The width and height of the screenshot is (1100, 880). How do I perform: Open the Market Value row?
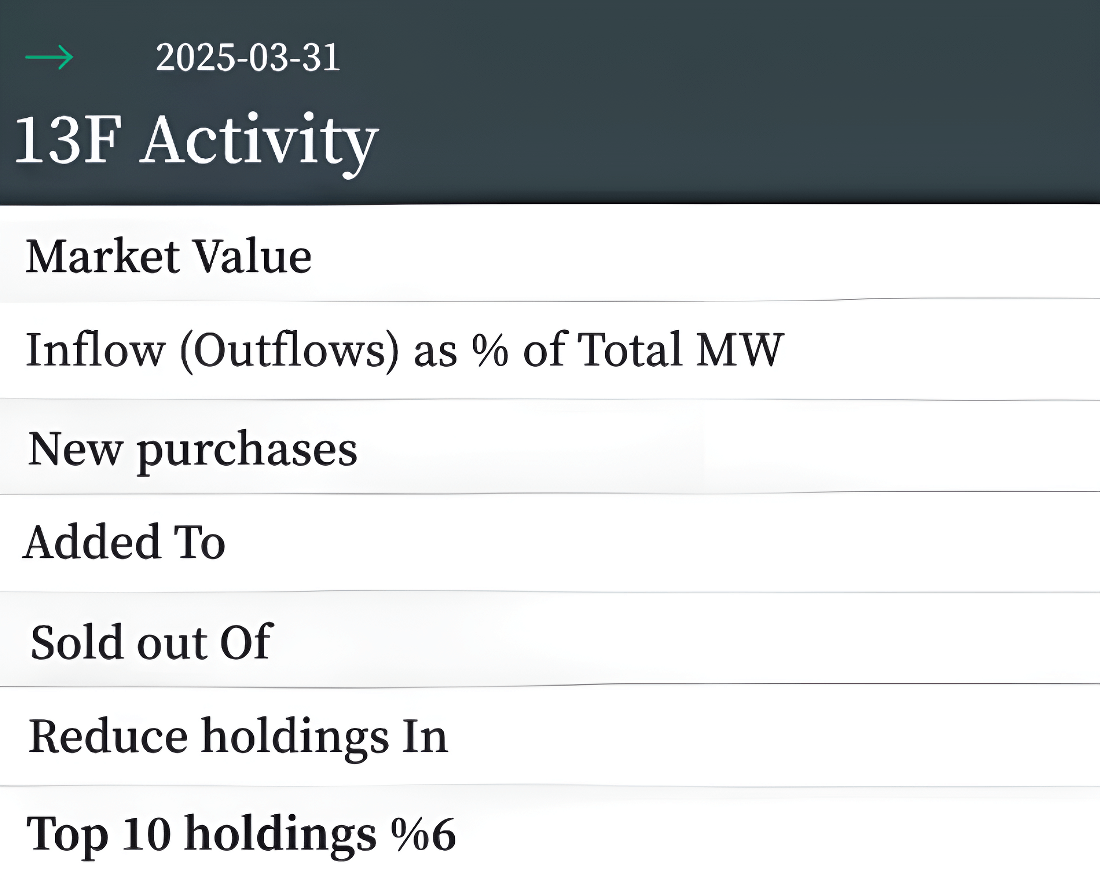550,254
